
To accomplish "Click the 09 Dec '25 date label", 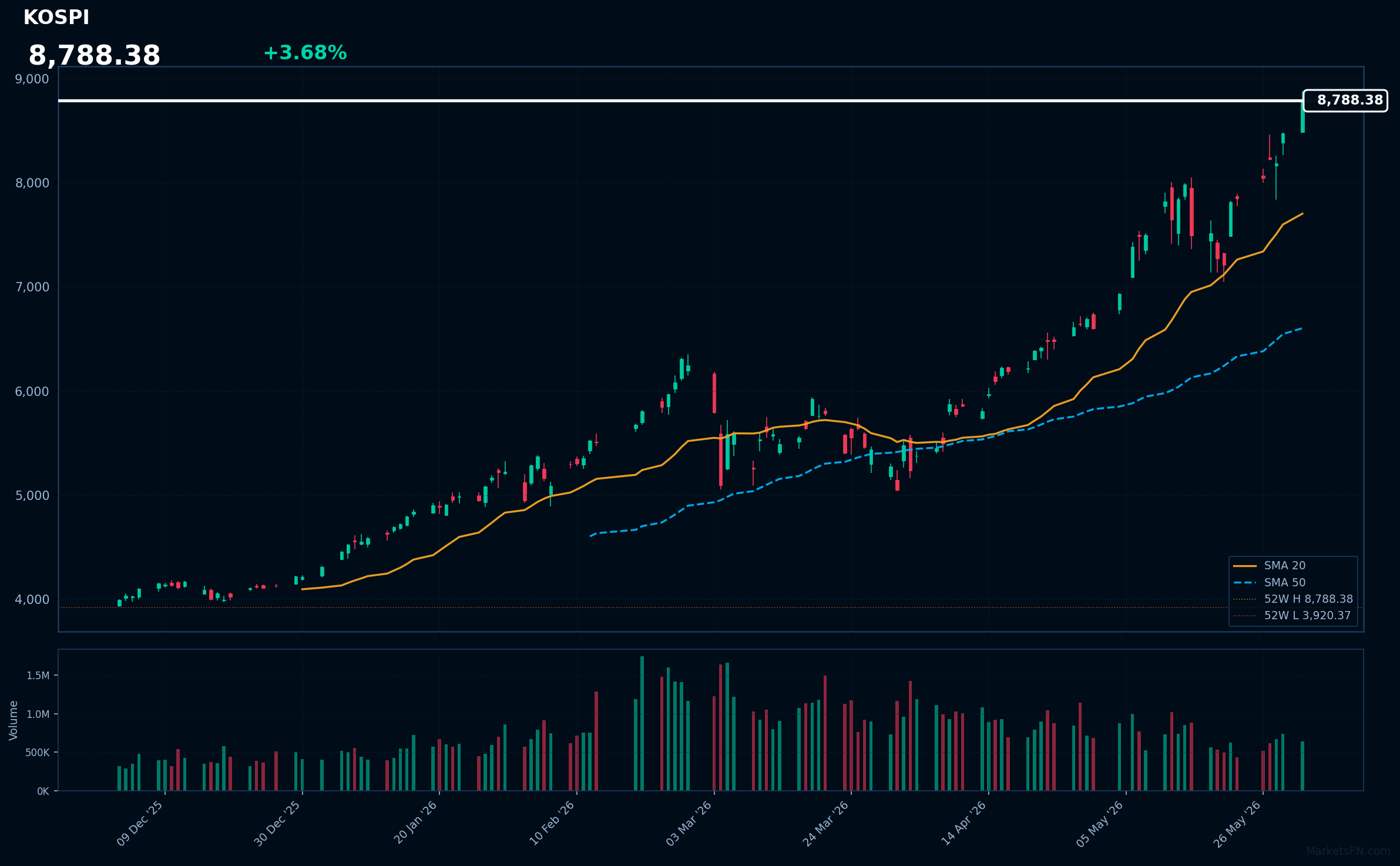I will tap(140, 824).
